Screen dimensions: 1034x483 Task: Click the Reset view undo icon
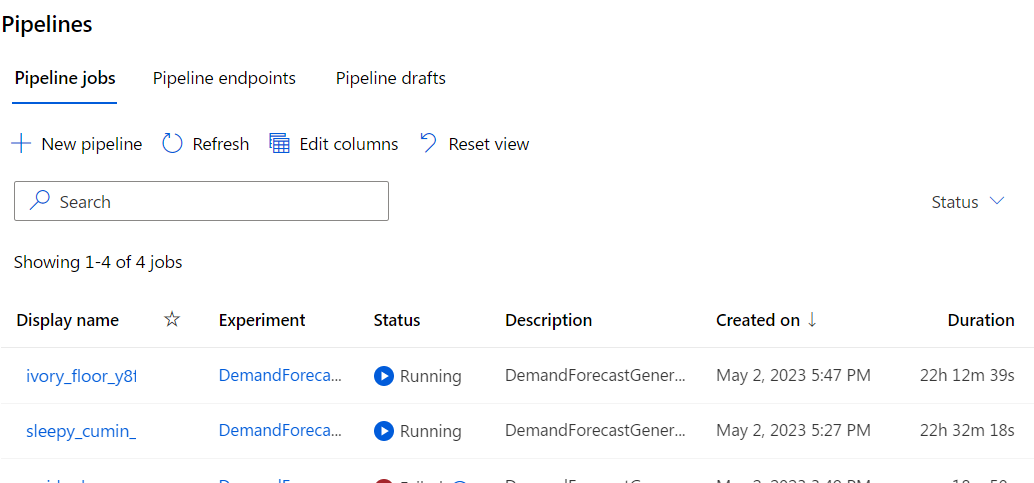point(428,144)
